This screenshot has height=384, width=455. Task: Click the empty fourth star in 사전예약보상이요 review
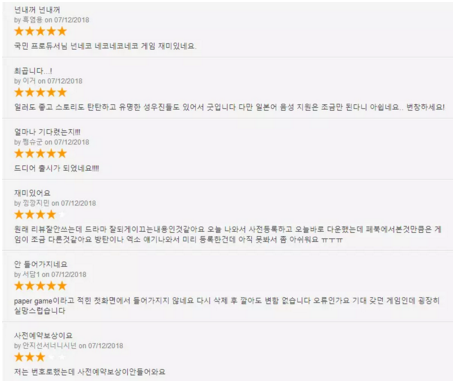point(51,357)
